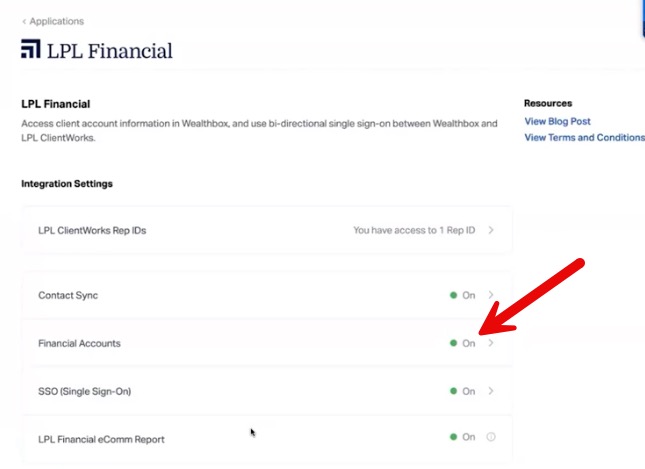The height and width of the screenshot is (469, 645).
Task: Go back to the Applications page
Action: point(57,21)
